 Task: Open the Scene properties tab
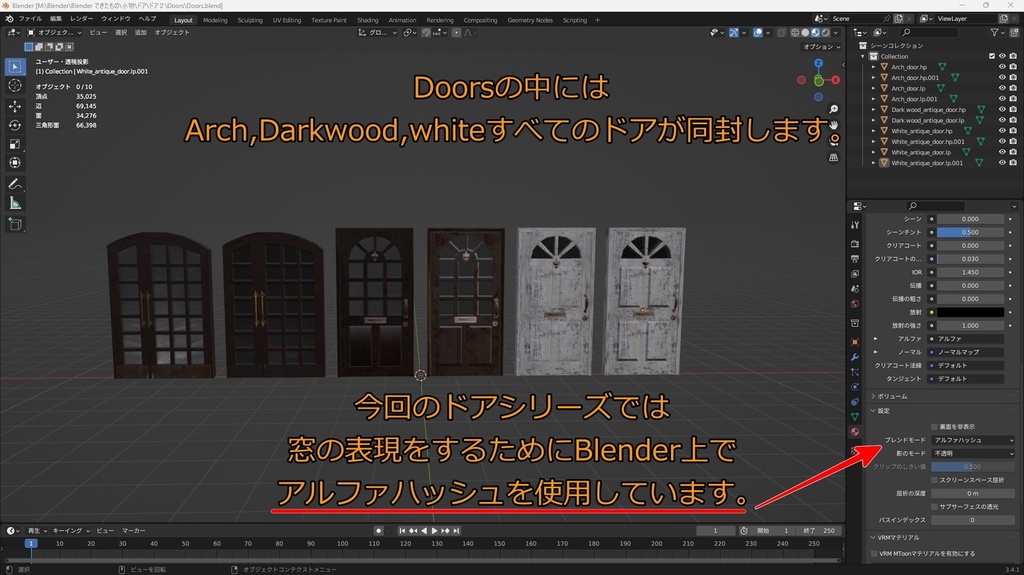[855, 289]
